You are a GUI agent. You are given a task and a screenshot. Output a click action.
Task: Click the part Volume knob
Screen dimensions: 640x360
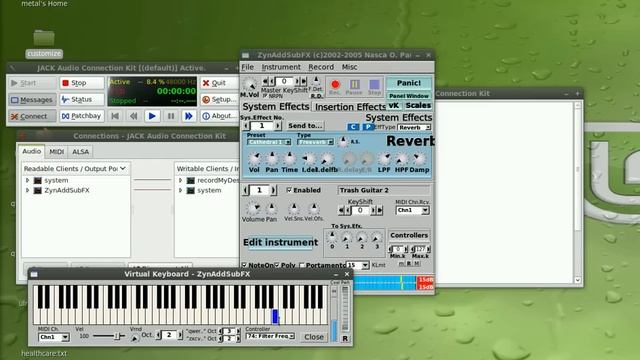pos(253,209)
